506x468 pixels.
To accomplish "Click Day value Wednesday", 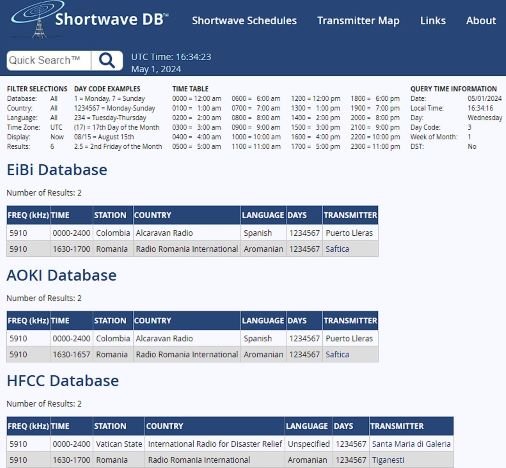I will coord(485,118).
